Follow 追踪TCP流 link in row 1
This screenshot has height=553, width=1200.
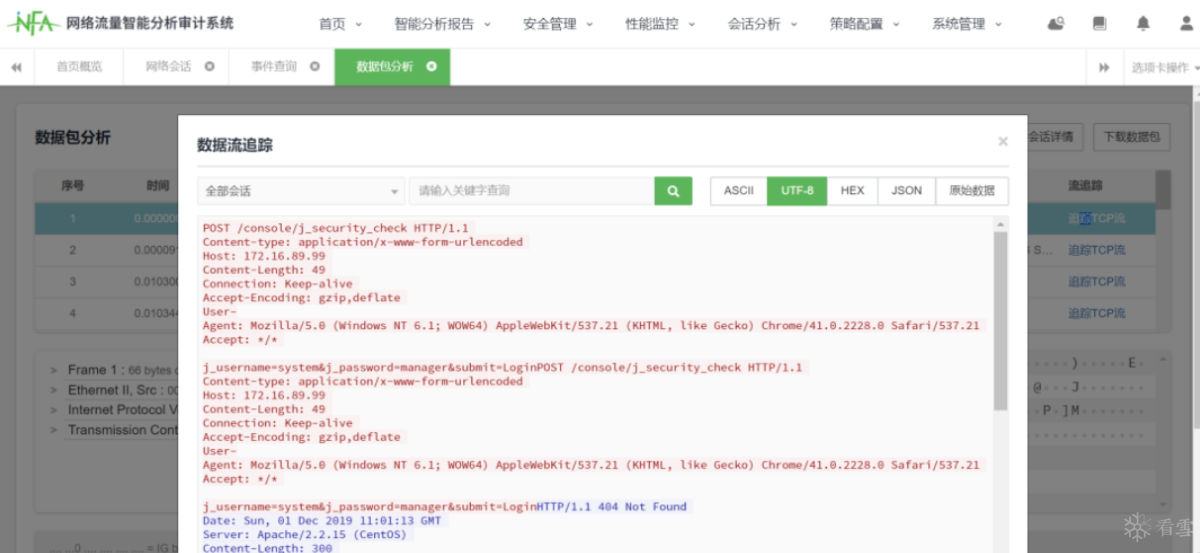pos(1096,219)
